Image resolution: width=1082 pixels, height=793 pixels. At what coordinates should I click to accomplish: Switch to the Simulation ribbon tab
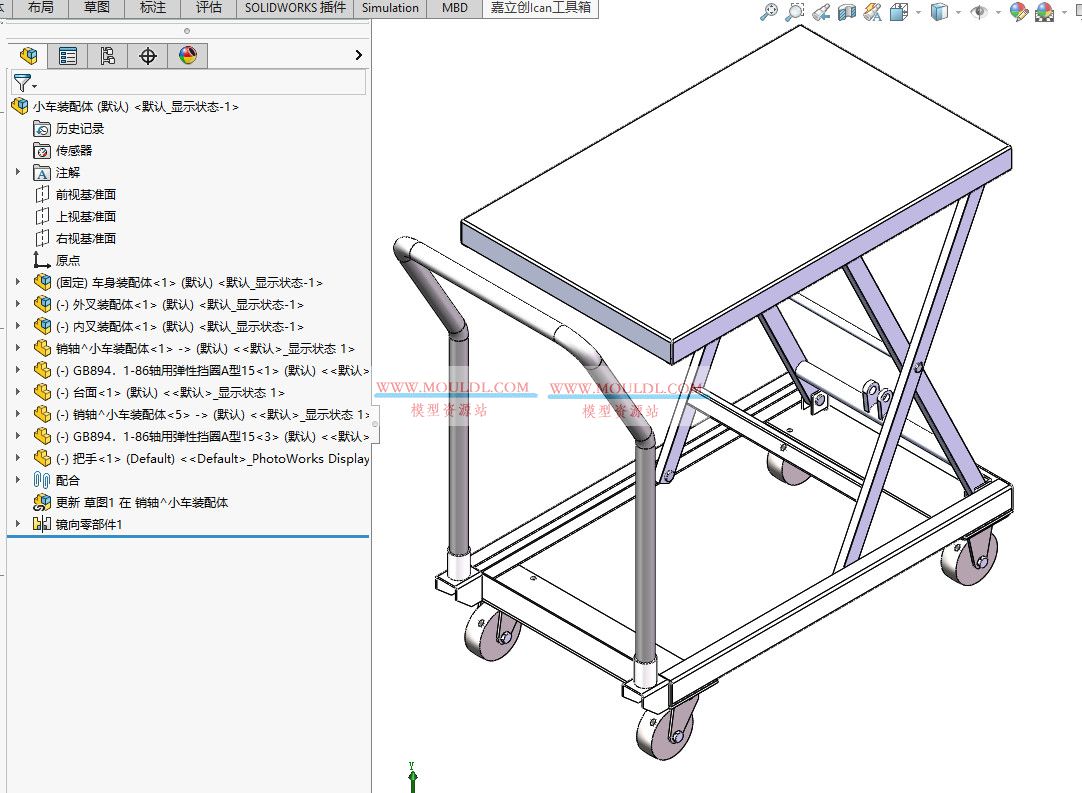(390, 8)
